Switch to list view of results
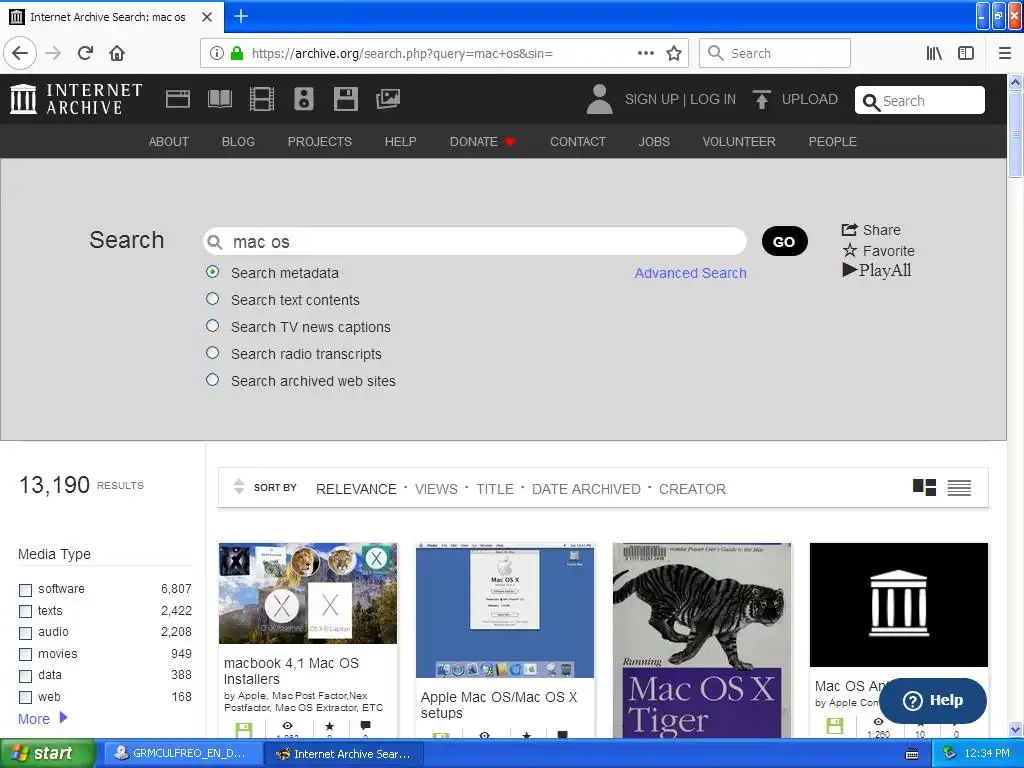The width and height of the screenshot is (1024, 768). coord(959,487)
